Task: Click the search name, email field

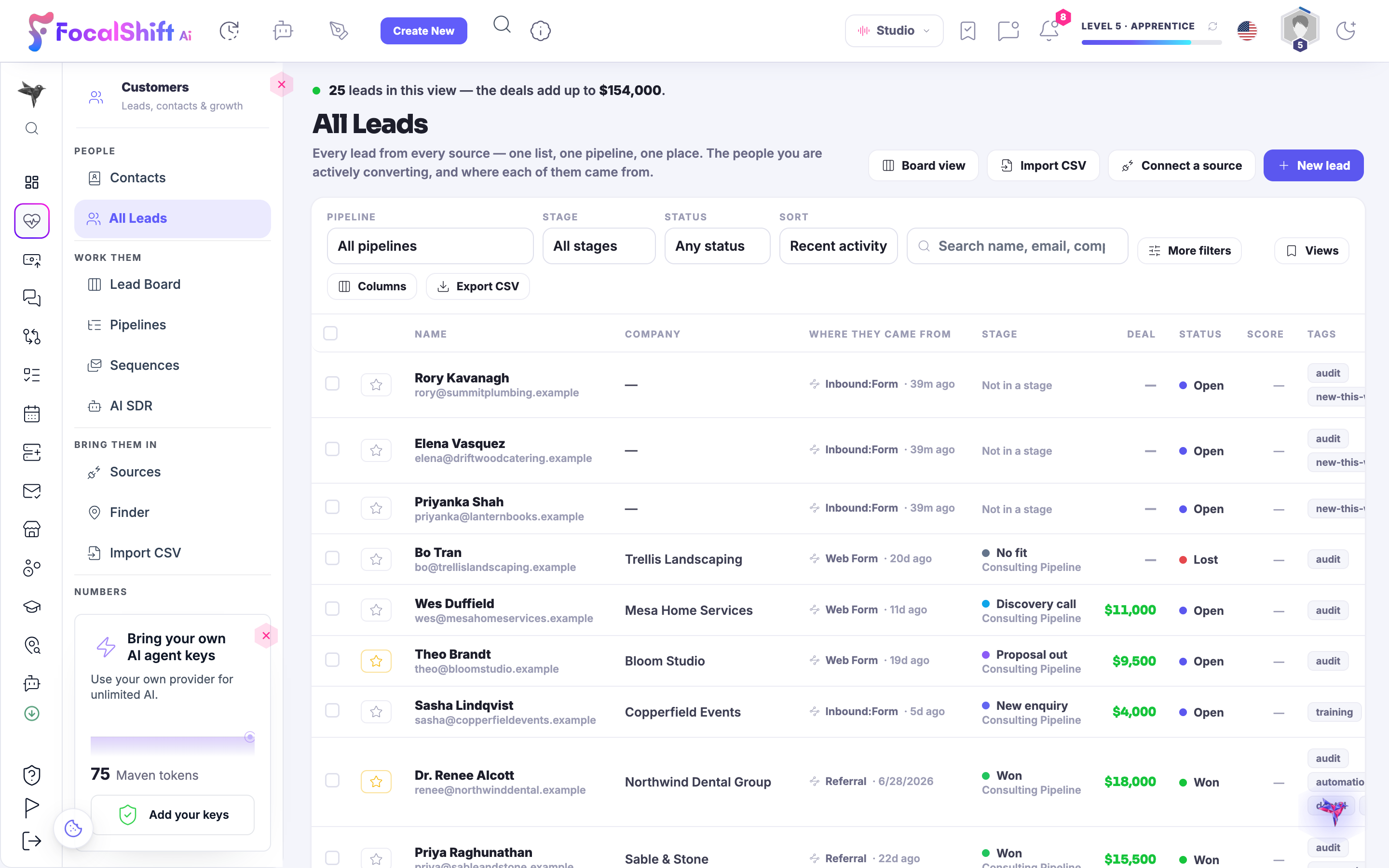Action: pyautogui.click(x=1017, y=246)
